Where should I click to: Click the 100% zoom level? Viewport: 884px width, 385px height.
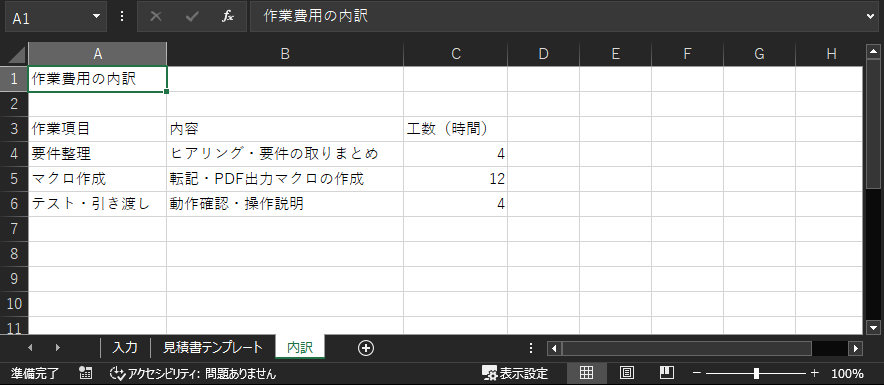click(x=847, y=373)
